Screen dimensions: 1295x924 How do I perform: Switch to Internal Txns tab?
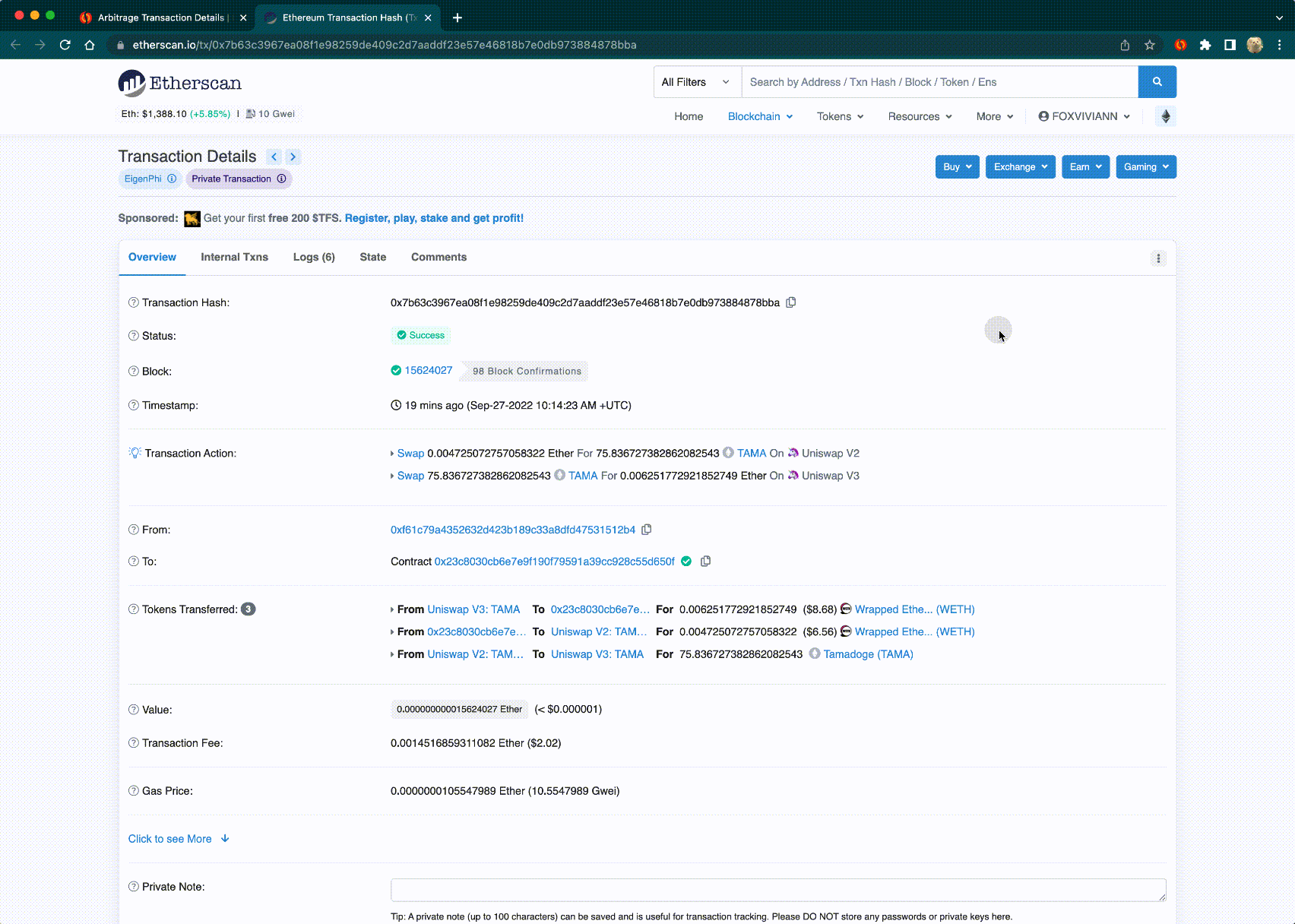[x=234, y=258]
